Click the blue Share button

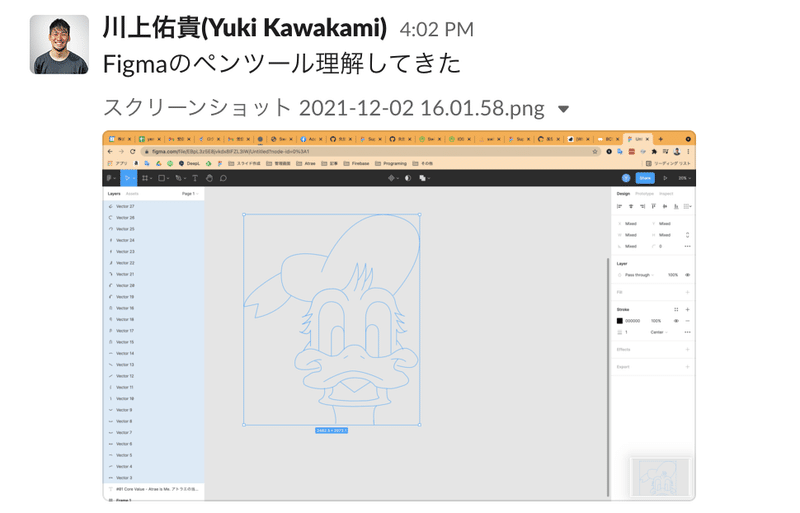pos(645,178)
